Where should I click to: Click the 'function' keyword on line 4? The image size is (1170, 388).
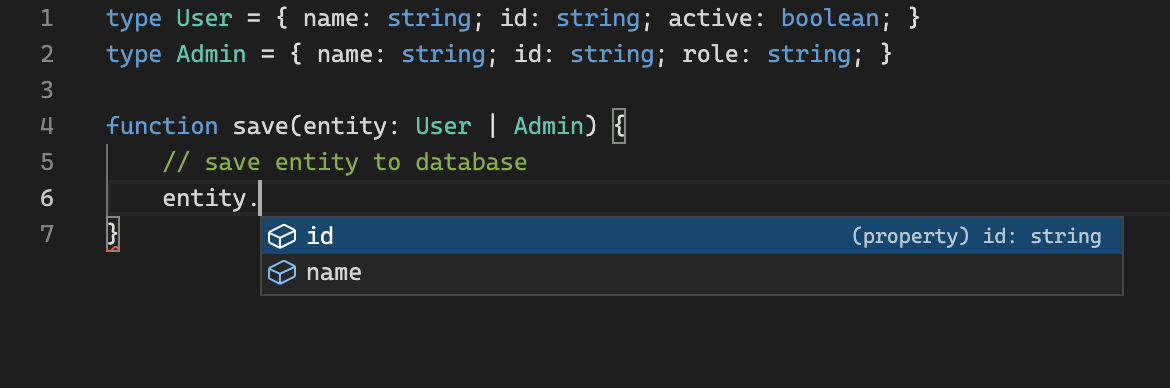click(x=162, y=125)
